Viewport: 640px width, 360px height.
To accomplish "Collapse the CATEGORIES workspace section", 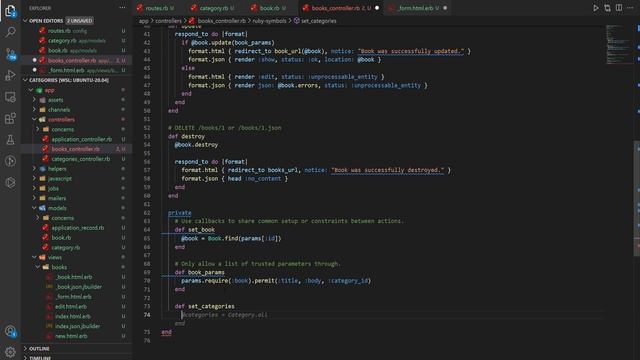I will [x=25, y=80].
